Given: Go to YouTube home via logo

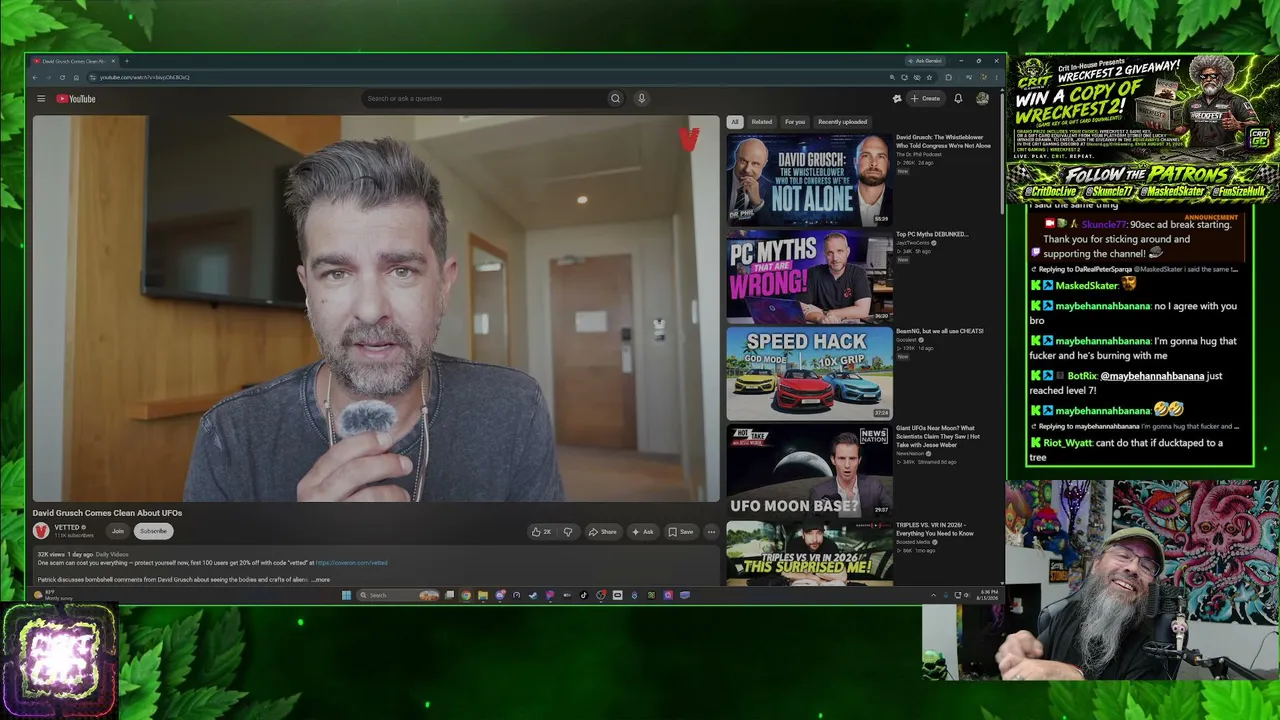Looking at the screenshot, I should [x=76, y=99].
